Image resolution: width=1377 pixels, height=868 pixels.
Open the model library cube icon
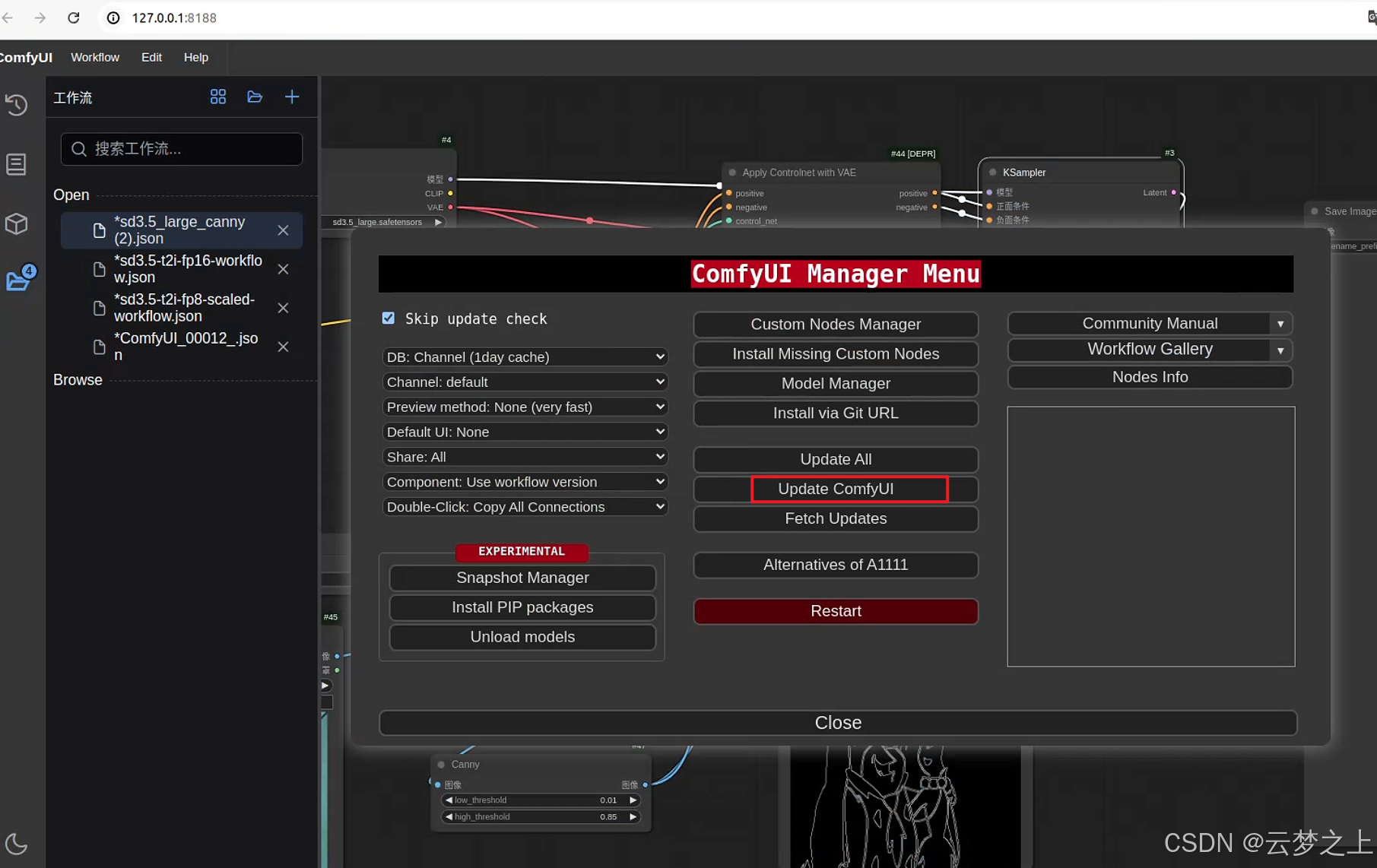tap(16, 223)
